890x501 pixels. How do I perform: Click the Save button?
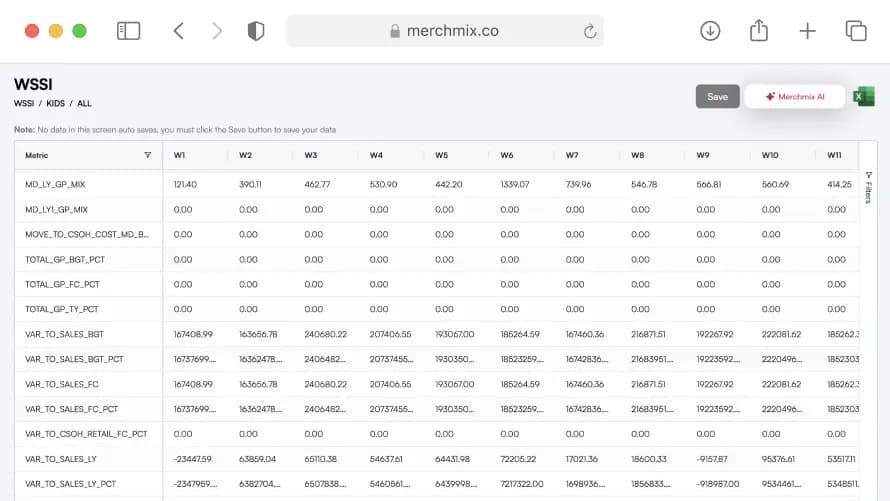pyautogui.click(x=717, y=97)
